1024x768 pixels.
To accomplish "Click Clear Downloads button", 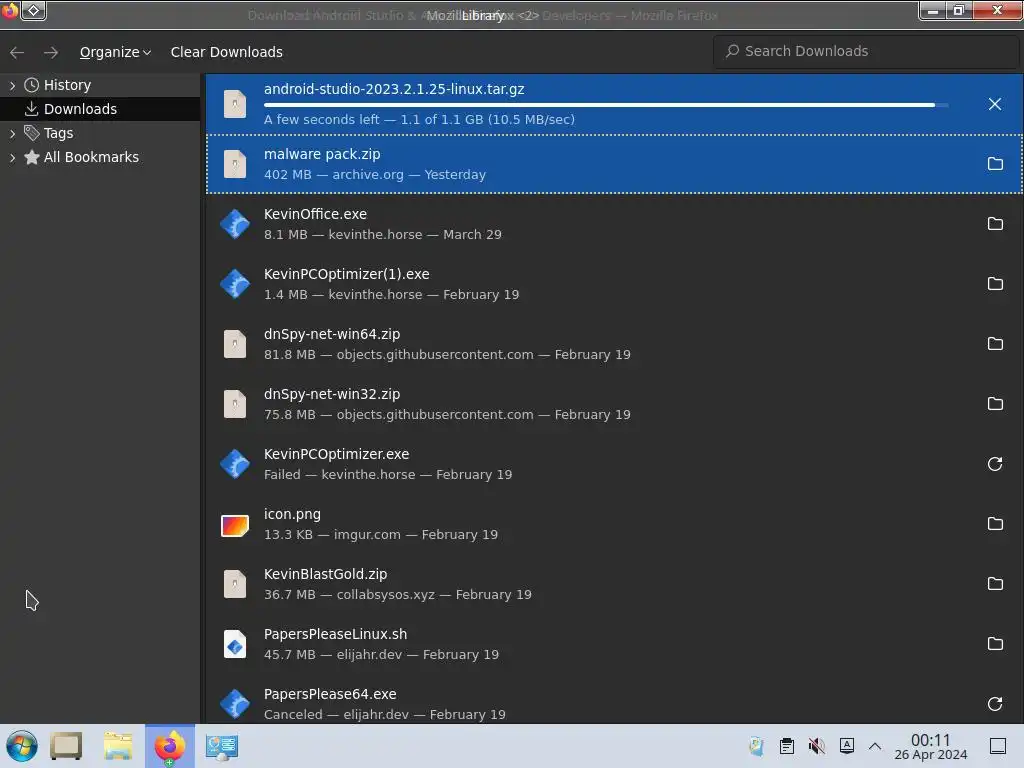I will coord(227,52).
